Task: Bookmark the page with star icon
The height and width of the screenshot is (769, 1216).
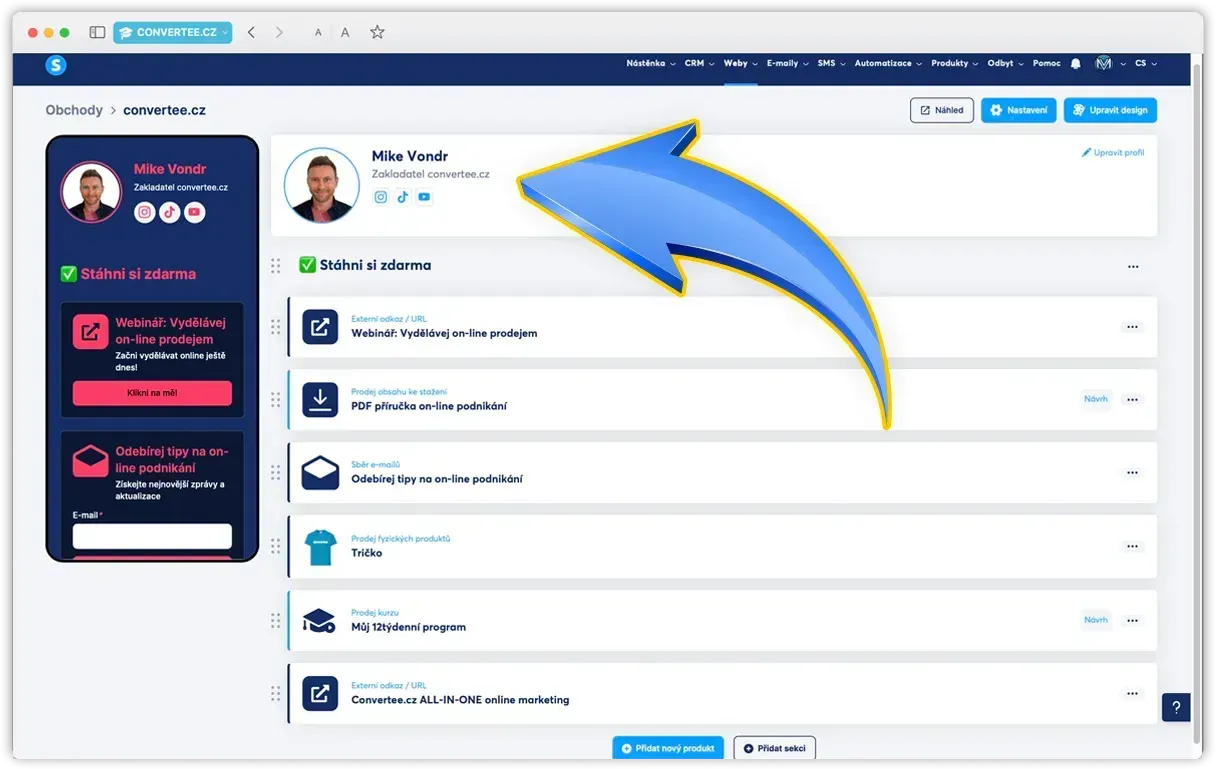Action: click(377, 32)
